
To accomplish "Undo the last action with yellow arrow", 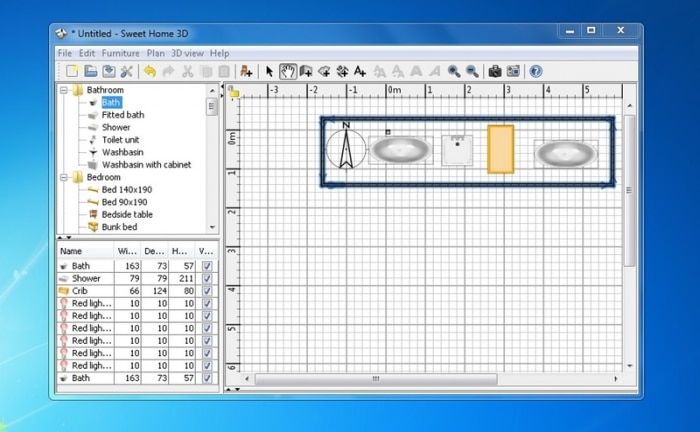I will pos(150,71).
